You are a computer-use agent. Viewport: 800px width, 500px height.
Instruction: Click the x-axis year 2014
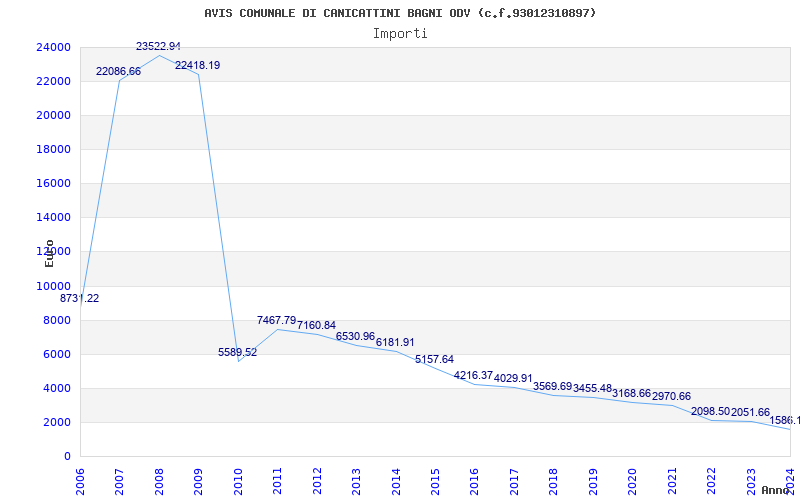395,481
